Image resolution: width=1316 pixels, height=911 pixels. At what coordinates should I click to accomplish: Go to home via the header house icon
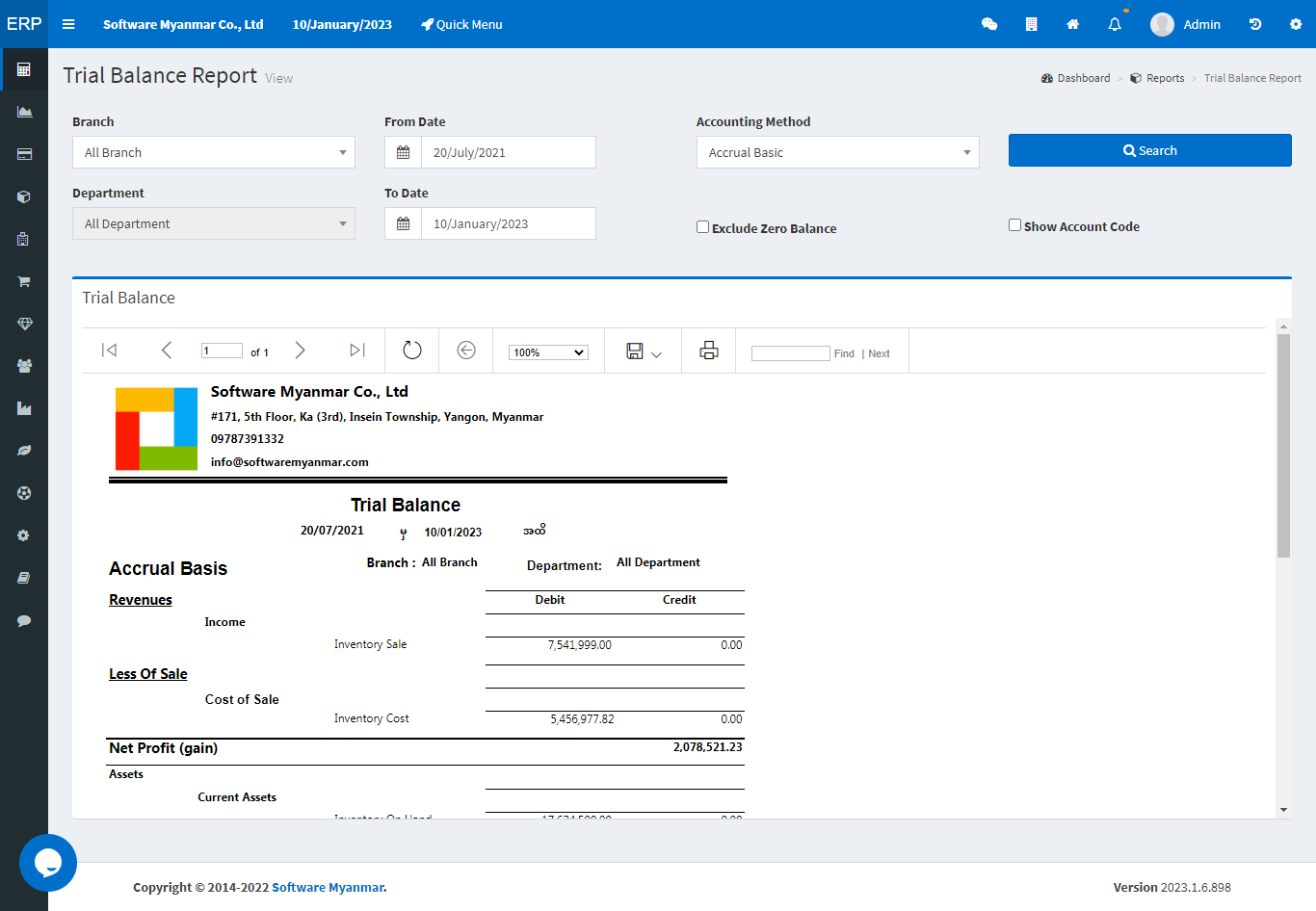pos(1073,24)
